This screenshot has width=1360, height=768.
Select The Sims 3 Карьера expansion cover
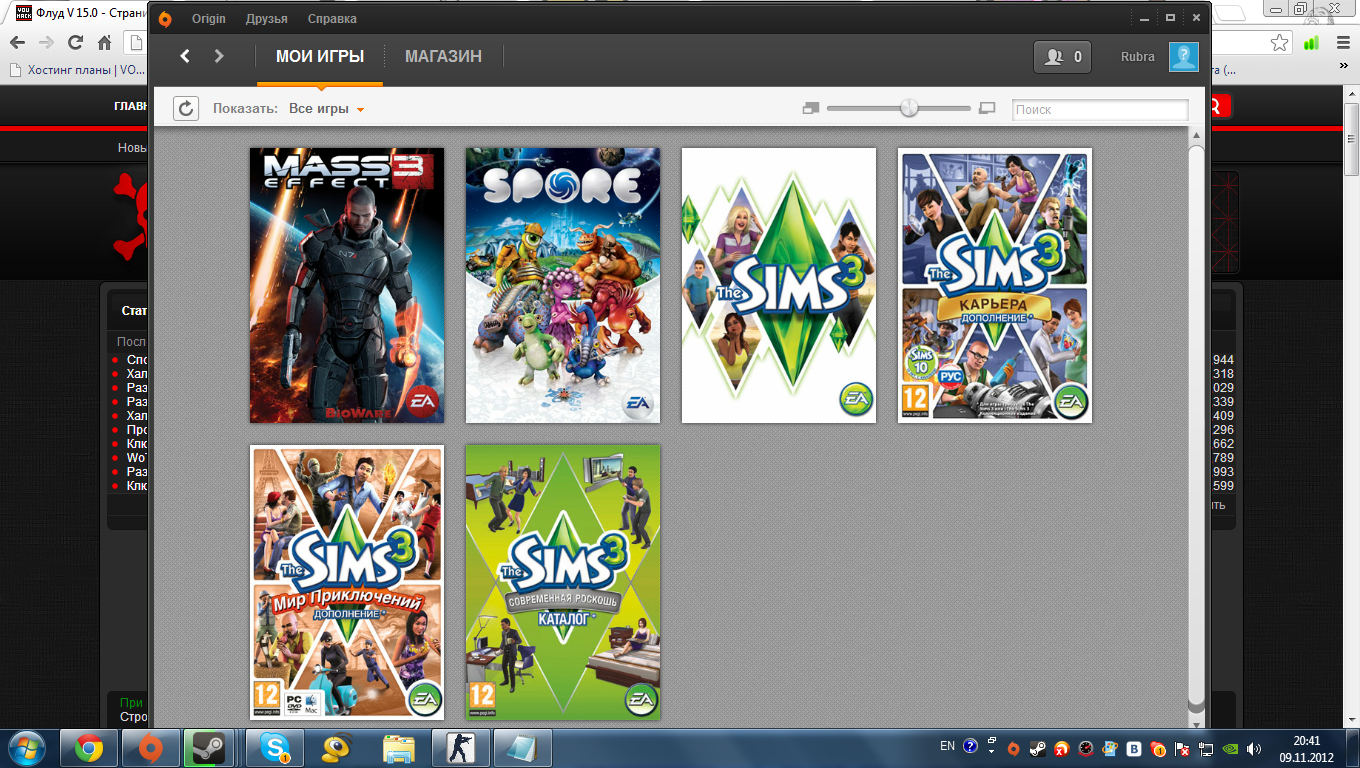tap(995, 285)
